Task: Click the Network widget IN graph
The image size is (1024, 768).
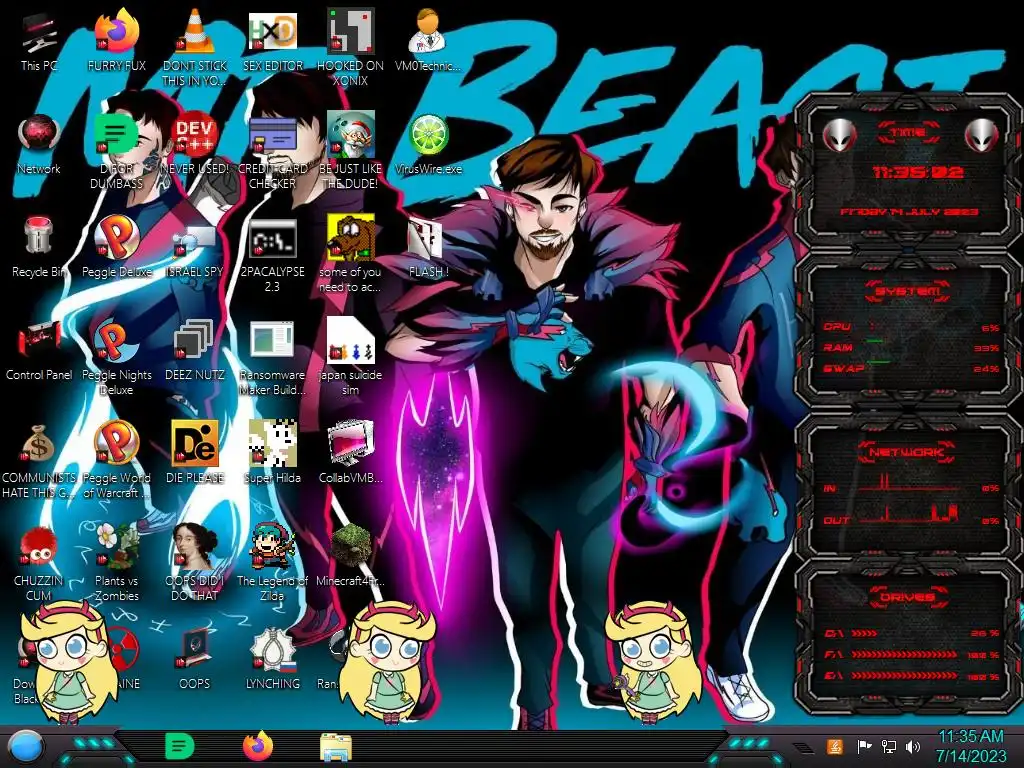Action: coord(910,484)
